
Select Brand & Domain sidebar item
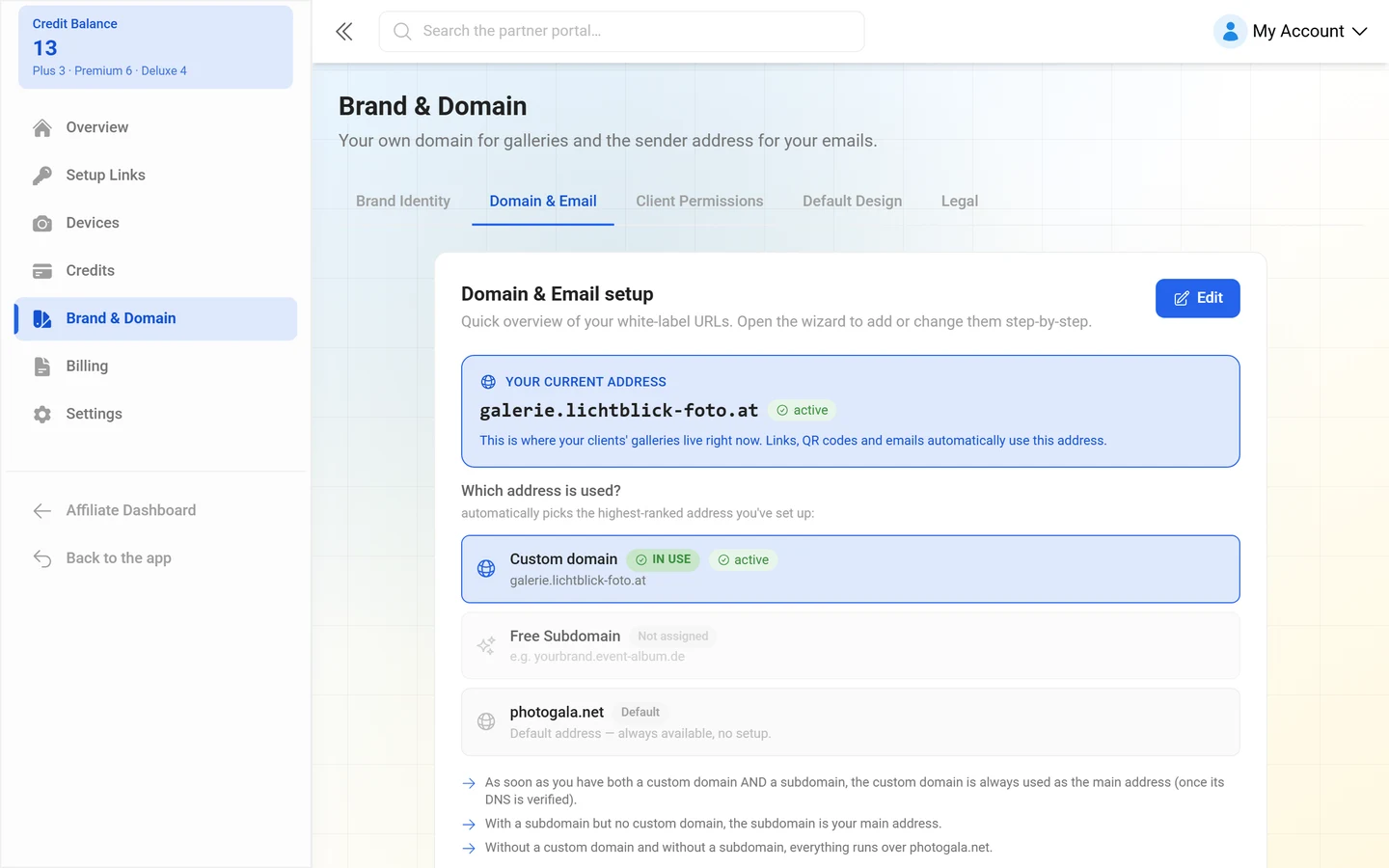[x=155, y=318]
